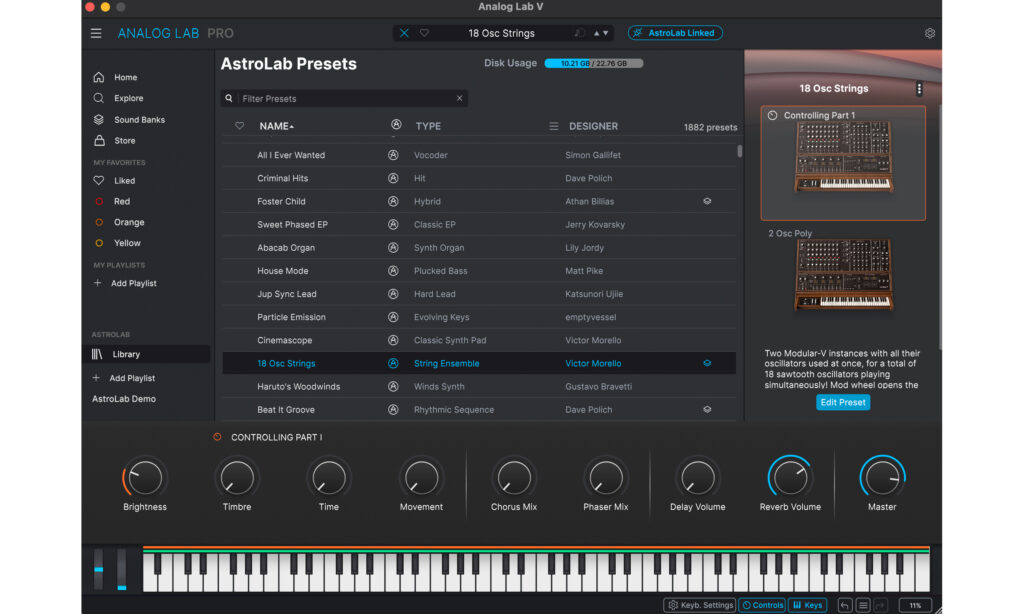Open the DESIGNER column filter header

[x=593, y=127]
